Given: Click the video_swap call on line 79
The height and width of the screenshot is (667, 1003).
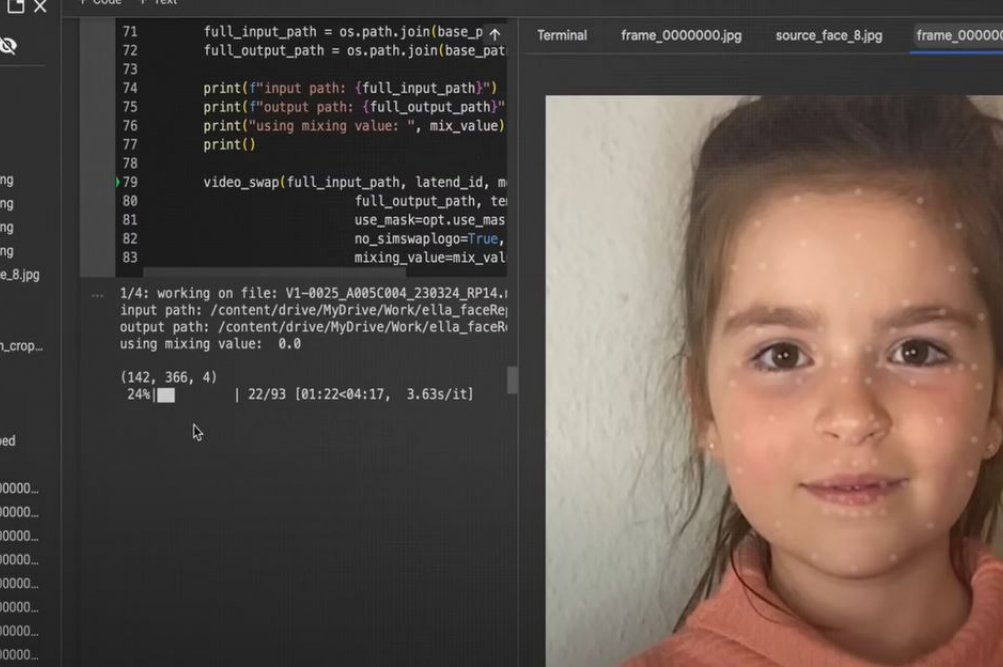Looking at the screenshot, I should 355,182.
